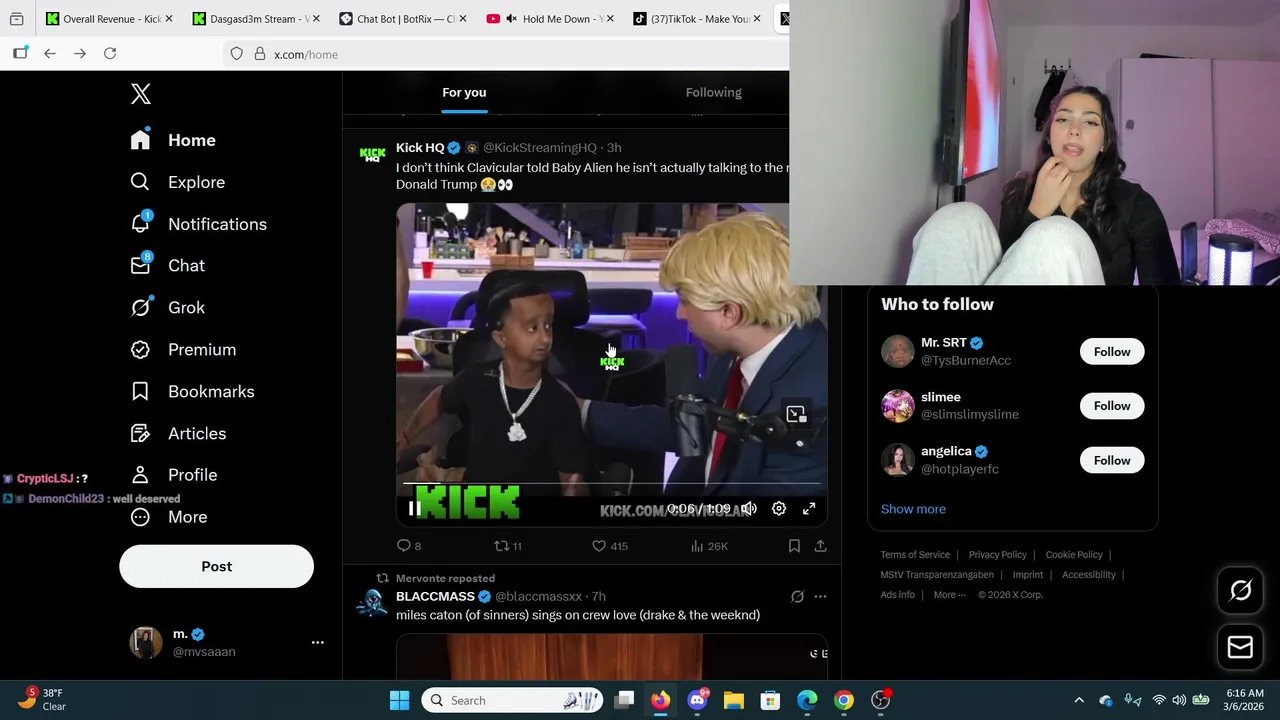The image size is (1280, 720).
Task: Switch to Overall Revenue Kick browser tab
Action: pyautogui.click(x=109, y=19)
